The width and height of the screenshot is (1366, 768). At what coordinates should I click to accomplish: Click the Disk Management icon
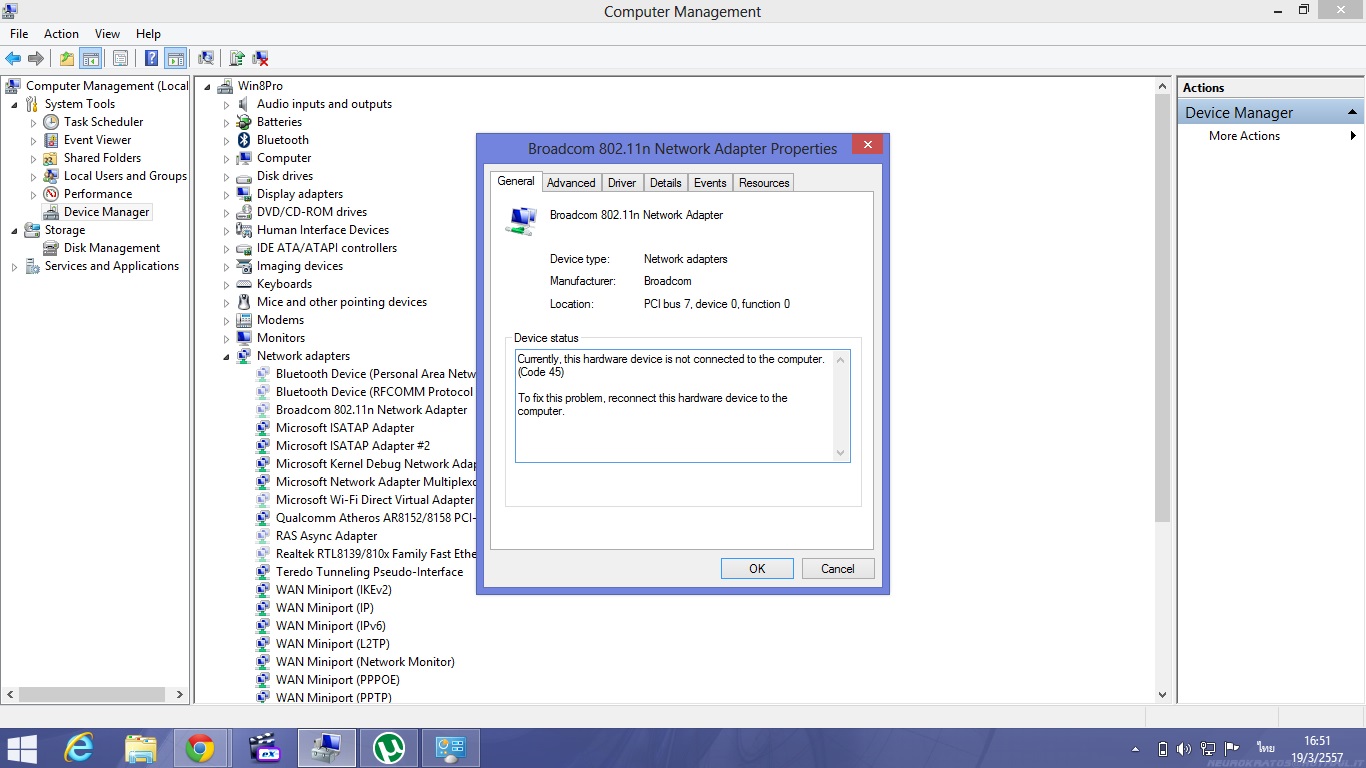point(51,248)
